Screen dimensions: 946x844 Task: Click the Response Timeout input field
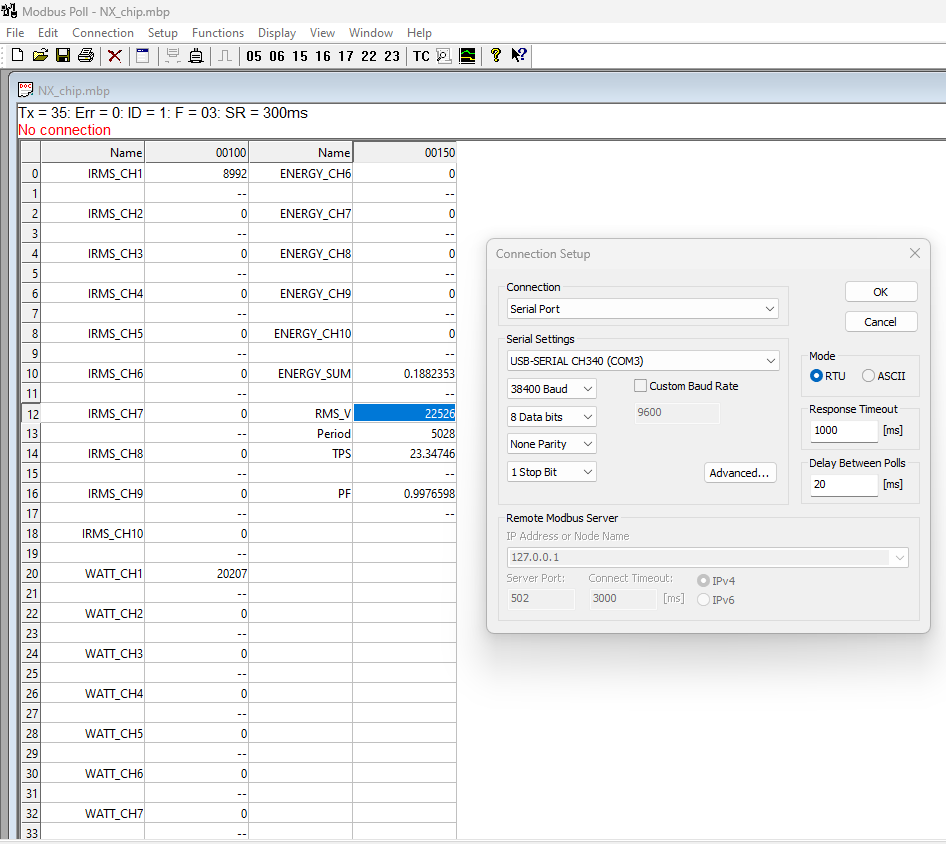pyautogui.click(x=843, y=430)
